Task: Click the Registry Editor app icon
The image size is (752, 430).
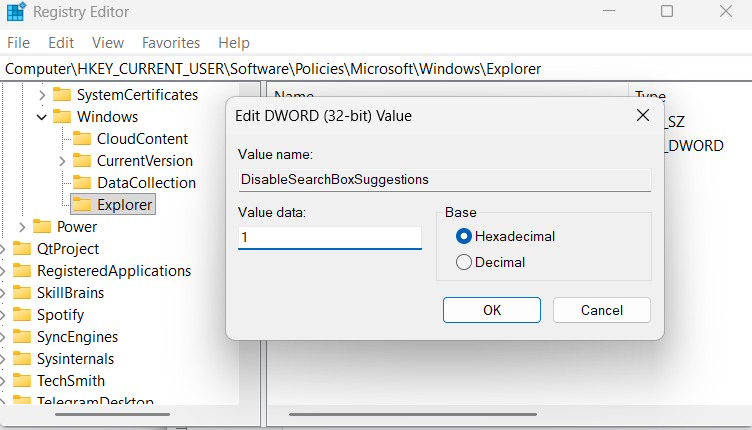Action: [15, 12]
